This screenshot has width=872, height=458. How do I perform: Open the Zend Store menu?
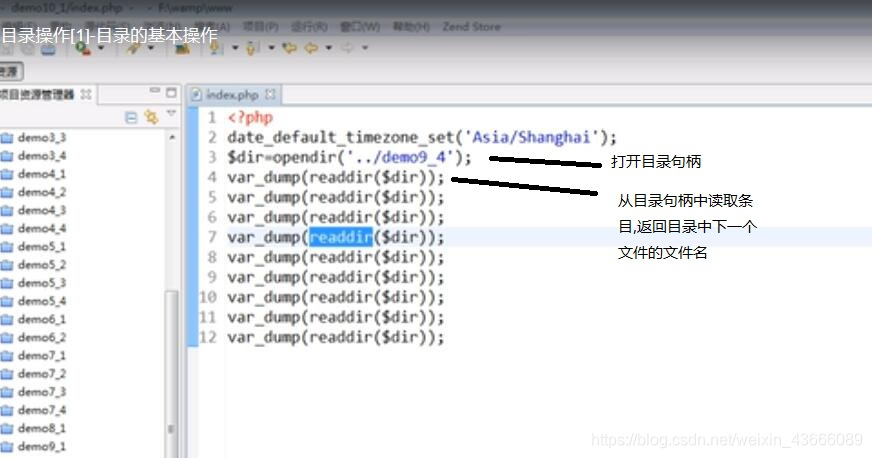pos(472,26)
